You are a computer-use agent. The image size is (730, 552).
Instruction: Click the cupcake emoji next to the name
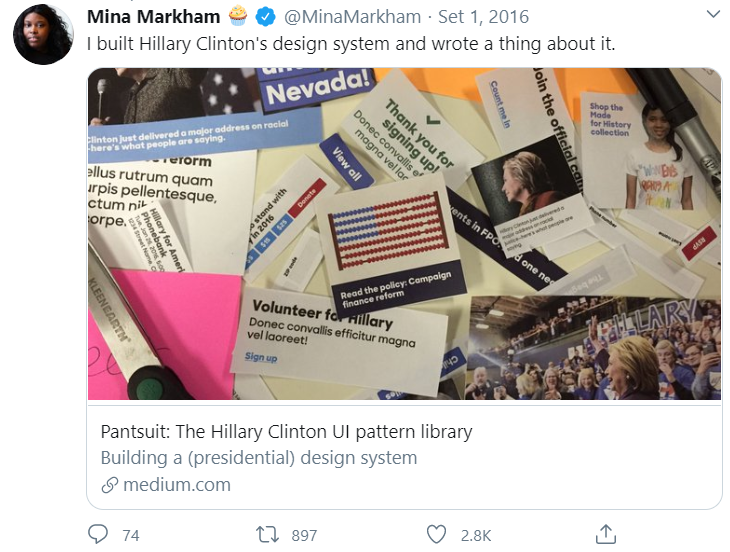pos(238,16)
